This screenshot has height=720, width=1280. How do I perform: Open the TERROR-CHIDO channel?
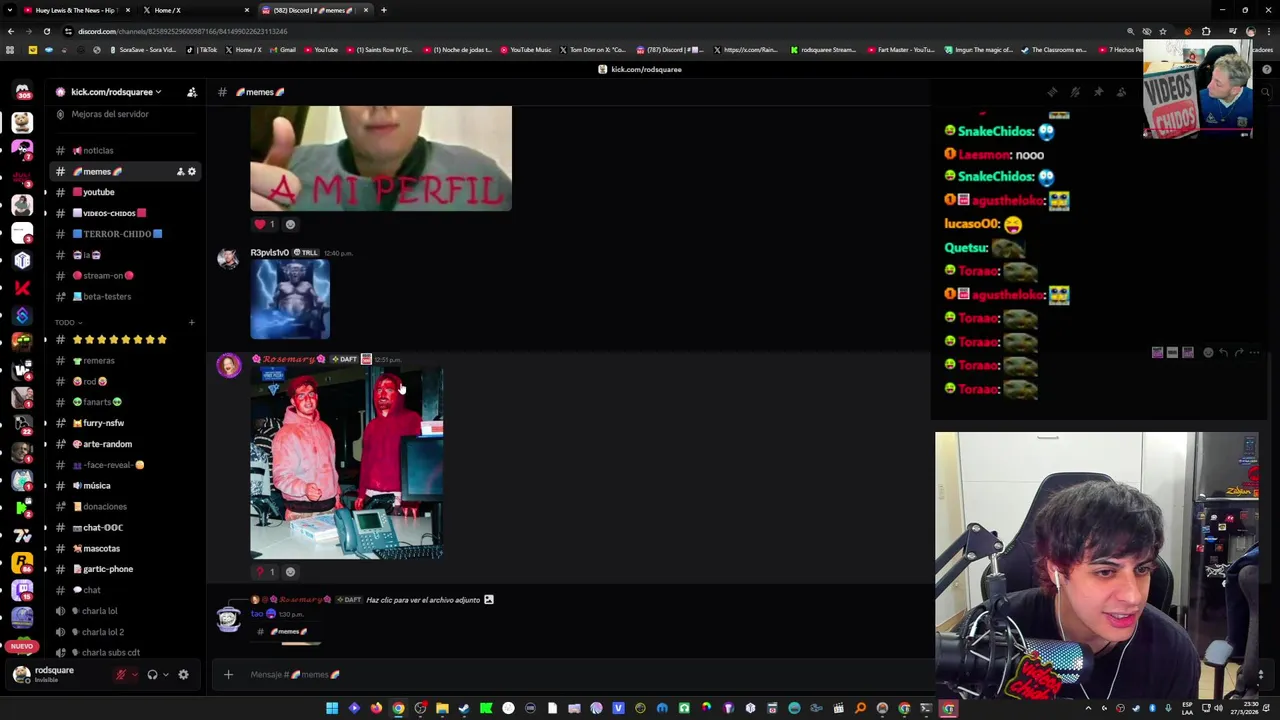117,234
